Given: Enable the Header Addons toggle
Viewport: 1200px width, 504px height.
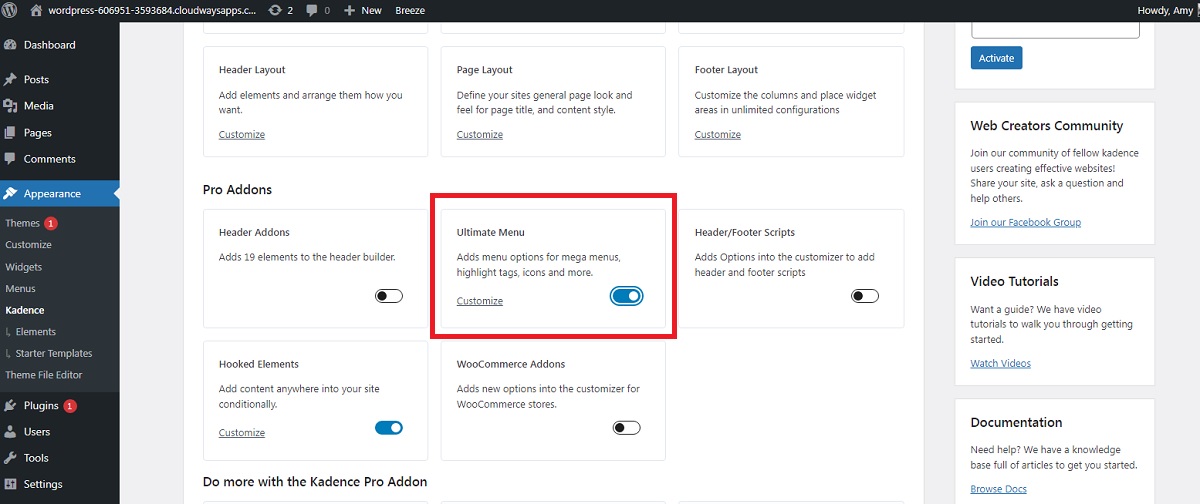Looking at the screenshot, I should [x=389, y=296].
